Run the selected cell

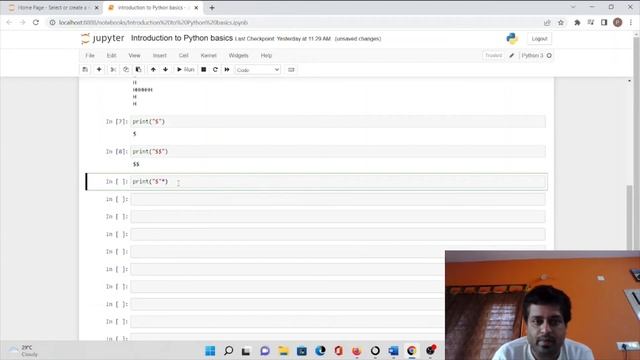click(x=185, y=70)
